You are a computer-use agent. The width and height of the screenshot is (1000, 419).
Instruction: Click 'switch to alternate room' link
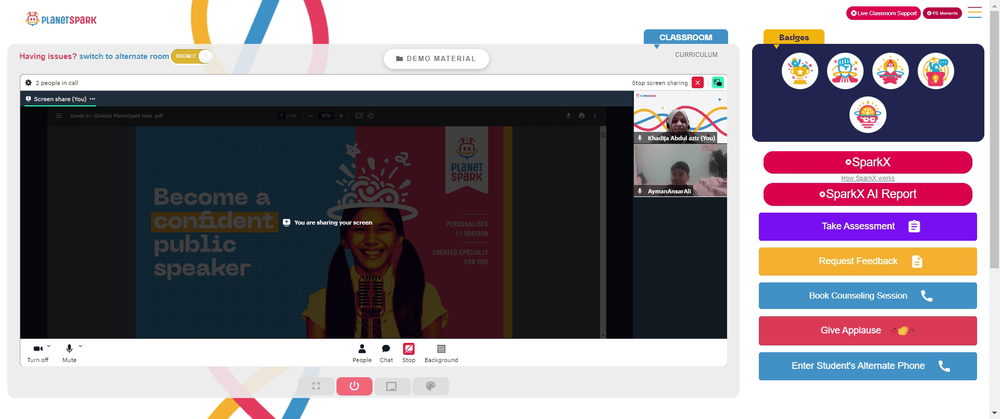pyautogui.click(x=124, y=56)
